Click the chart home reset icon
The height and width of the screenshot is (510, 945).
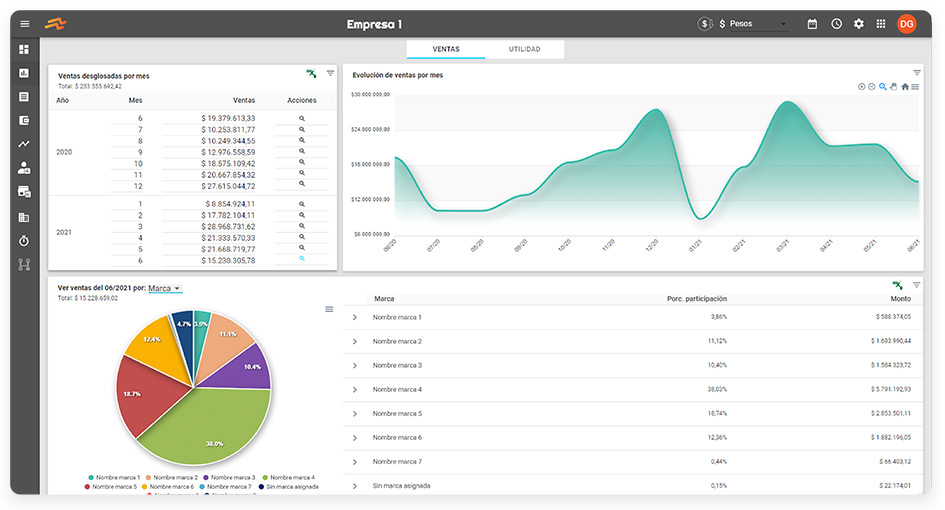click(905, 87)
